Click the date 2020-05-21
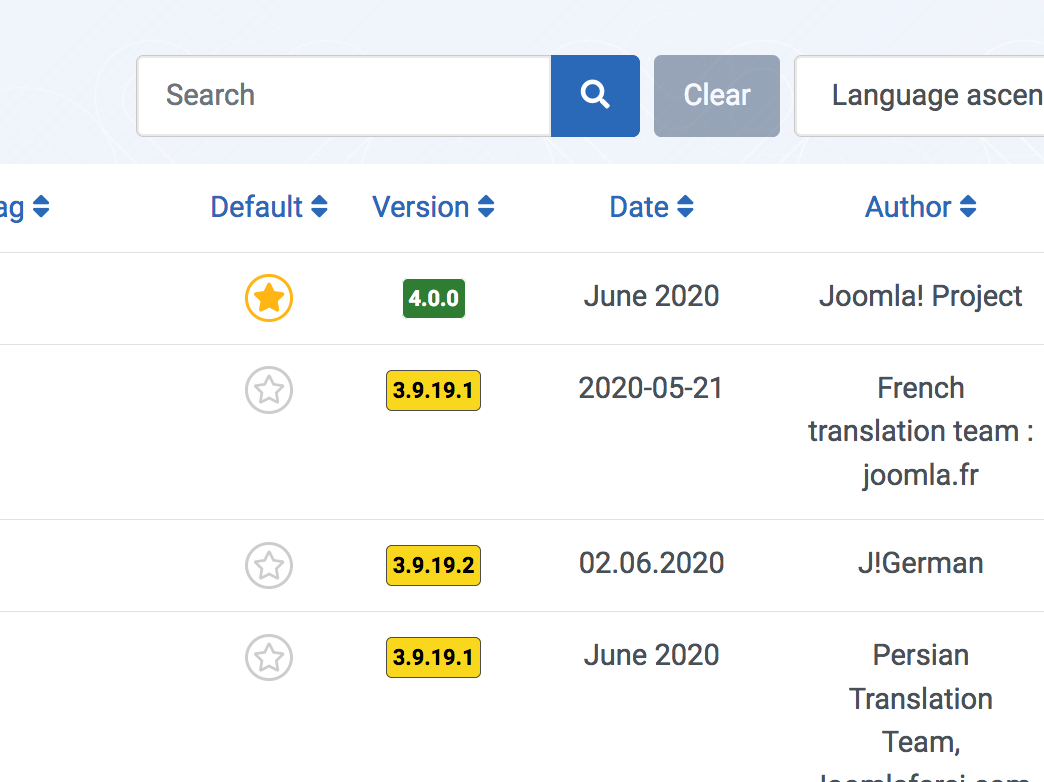 (x=651, y=388)
